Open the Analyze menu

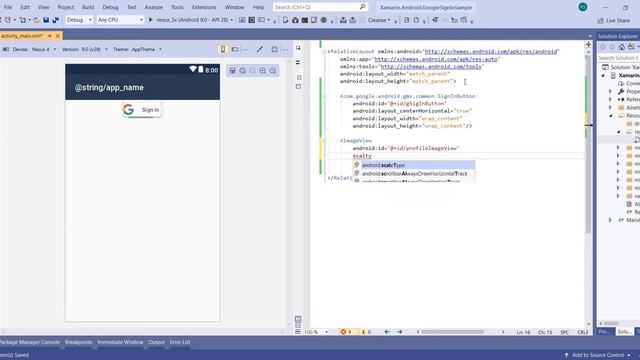coord(153,7)
